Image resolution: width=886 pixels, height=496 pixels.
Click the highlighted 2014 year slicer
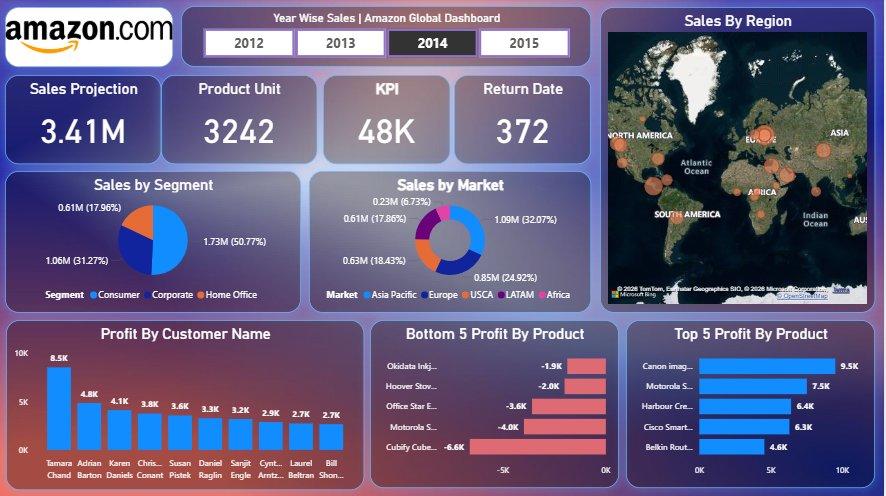click(x=432, y=43)
